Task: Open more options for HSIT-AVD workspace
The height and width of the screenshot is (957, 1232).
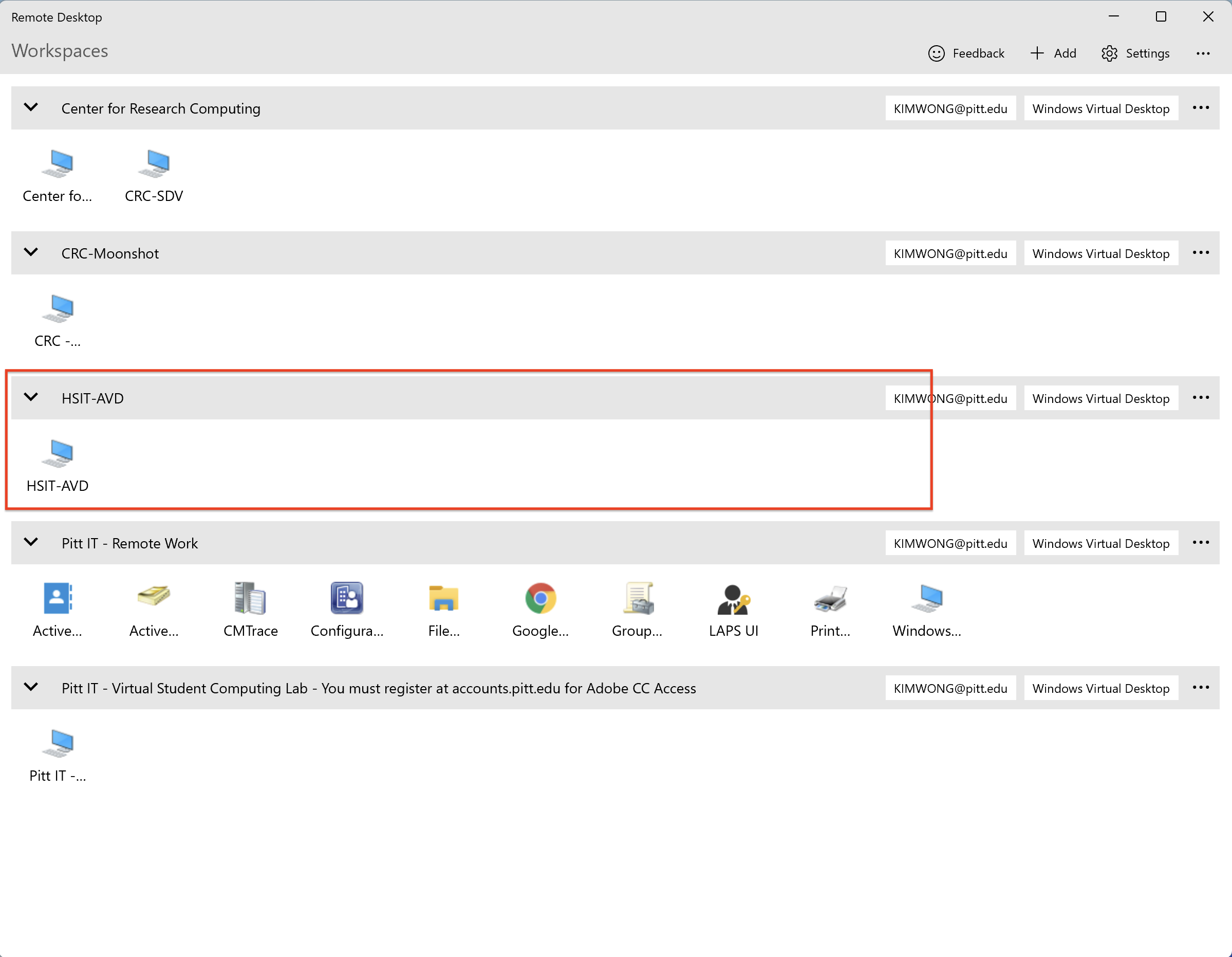Action: (x=1201, y=398)
